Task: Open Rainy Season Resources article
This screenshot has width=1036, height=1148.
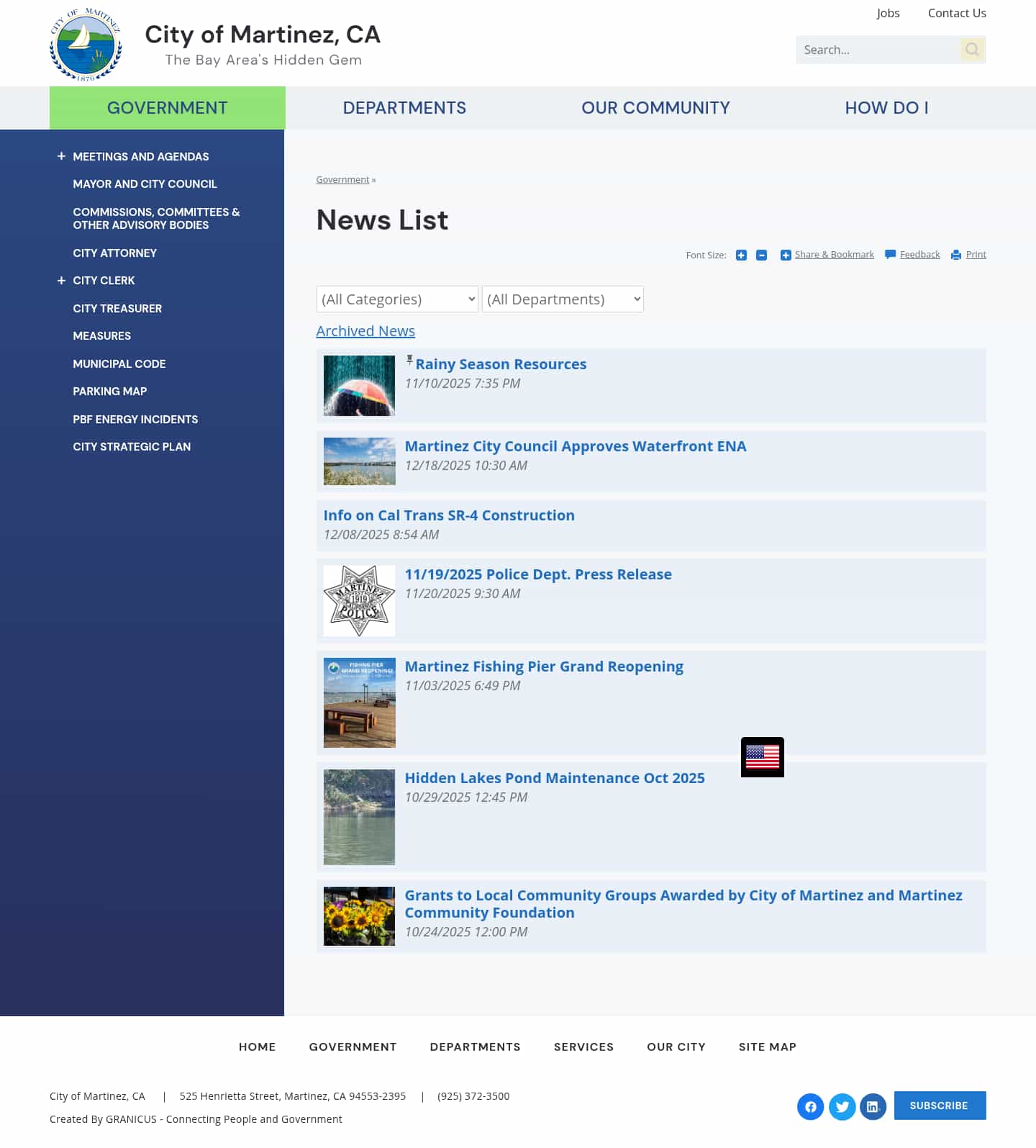Action: pyautogui.click(x=501, y=364)
